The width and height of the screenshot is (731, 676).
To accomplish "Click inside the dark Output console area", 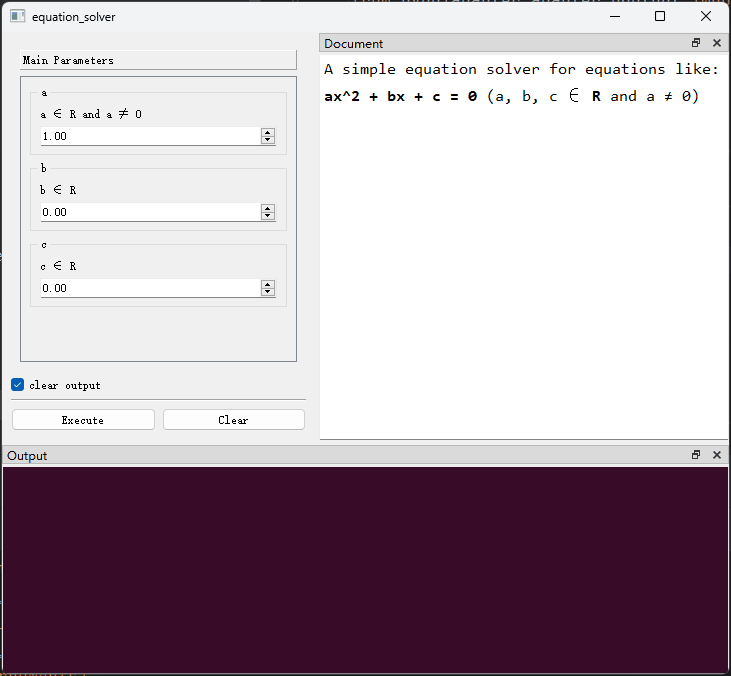I will pos(365,568).
